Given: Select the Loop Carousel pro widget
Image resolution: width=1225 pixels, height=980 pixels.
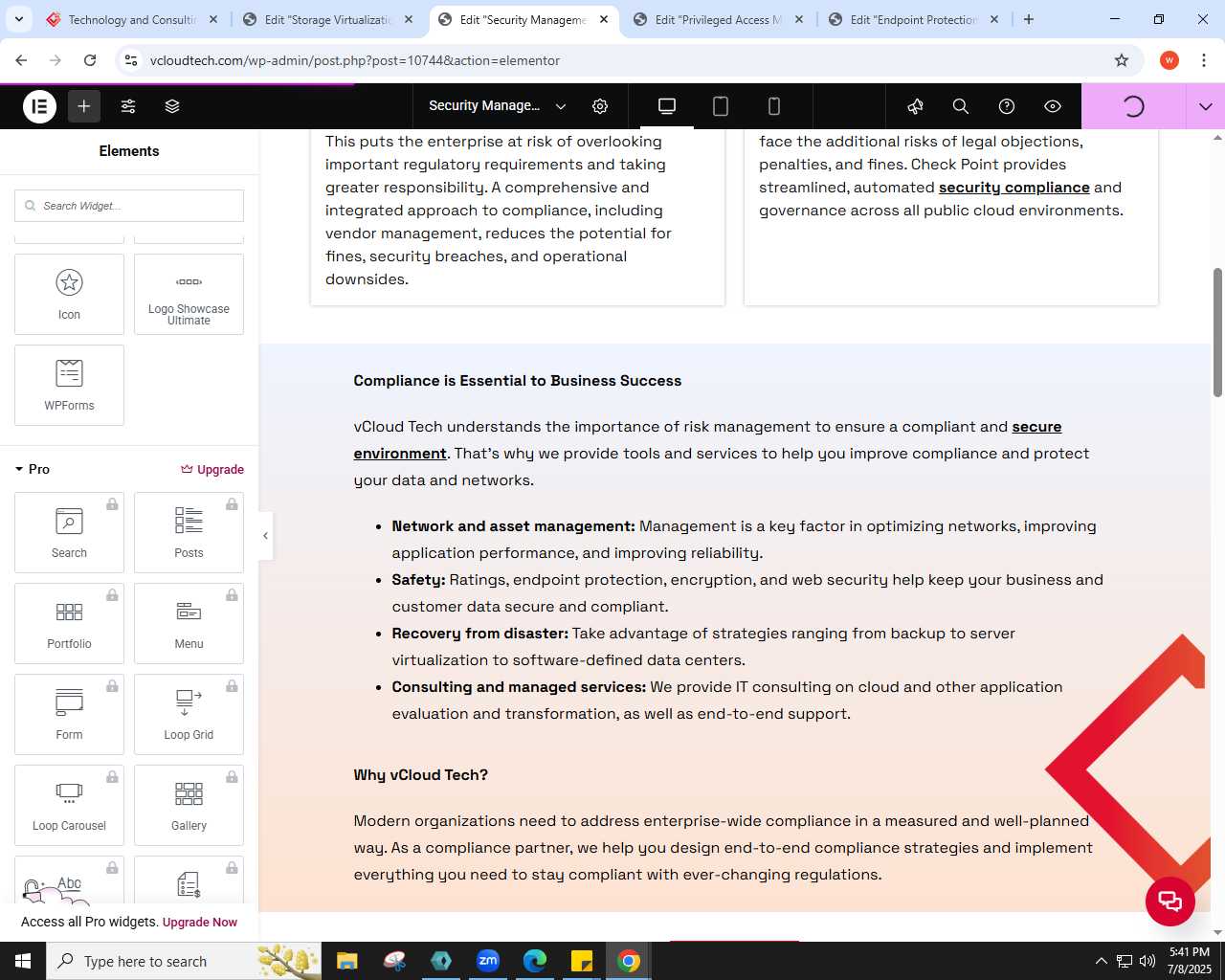Looking at the screenshot, I should point(69,805).
